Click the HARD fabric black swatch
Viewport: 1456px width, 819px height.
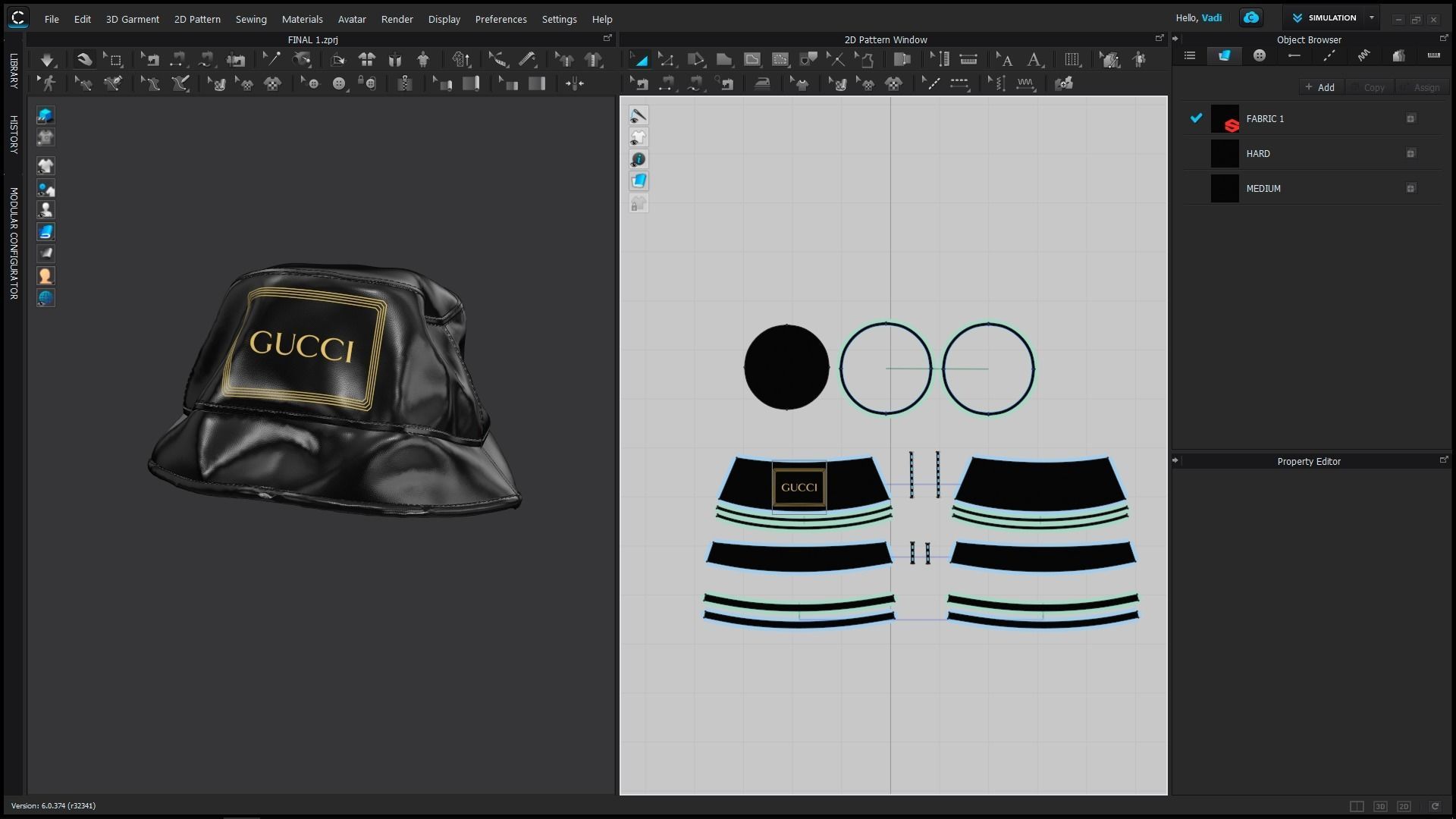(1225, 154)
